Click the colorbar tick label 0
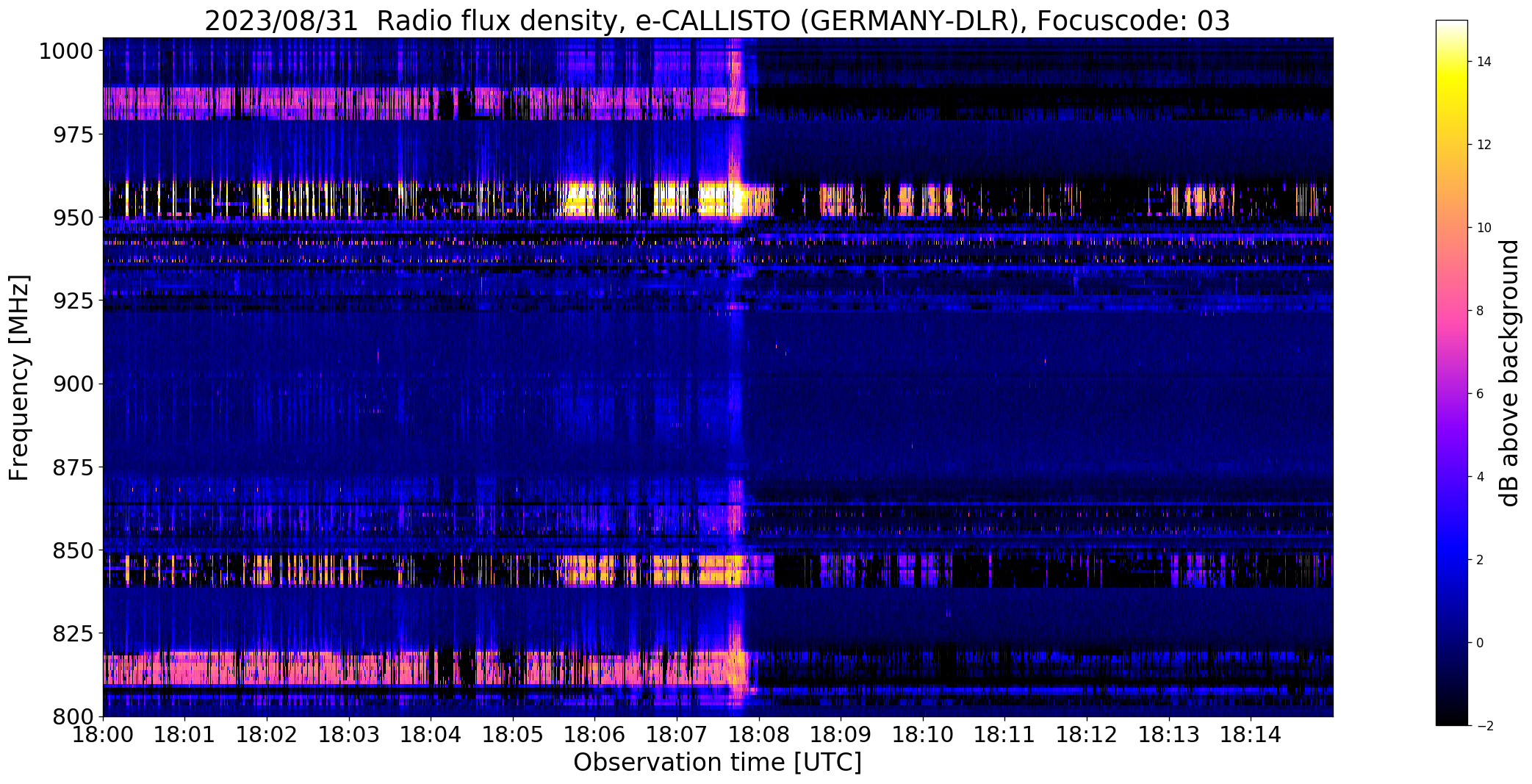This screenshot has width=1532, height=784. 1480,643
